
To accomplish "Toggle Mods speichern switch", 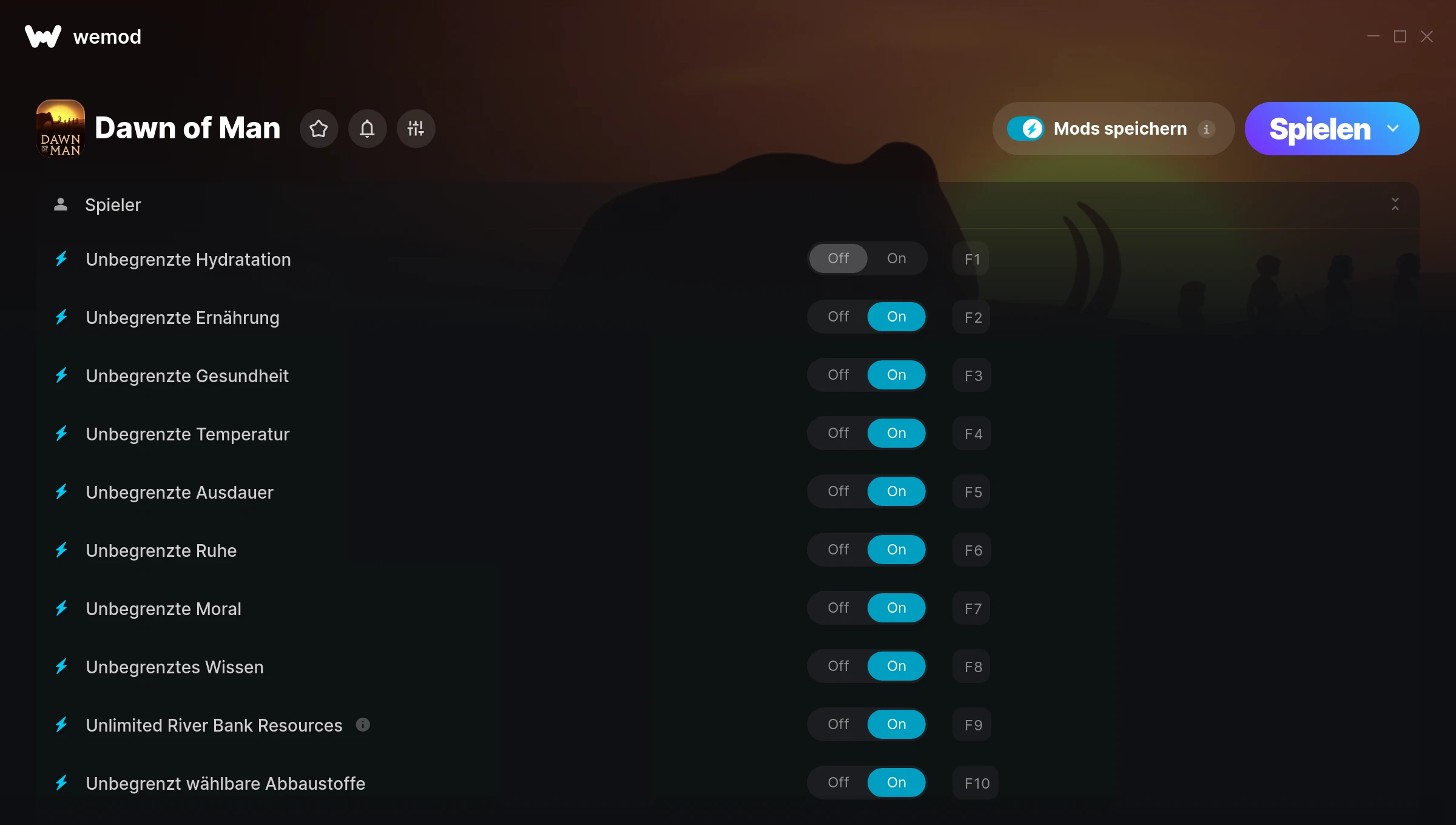I will (1025, 129).
